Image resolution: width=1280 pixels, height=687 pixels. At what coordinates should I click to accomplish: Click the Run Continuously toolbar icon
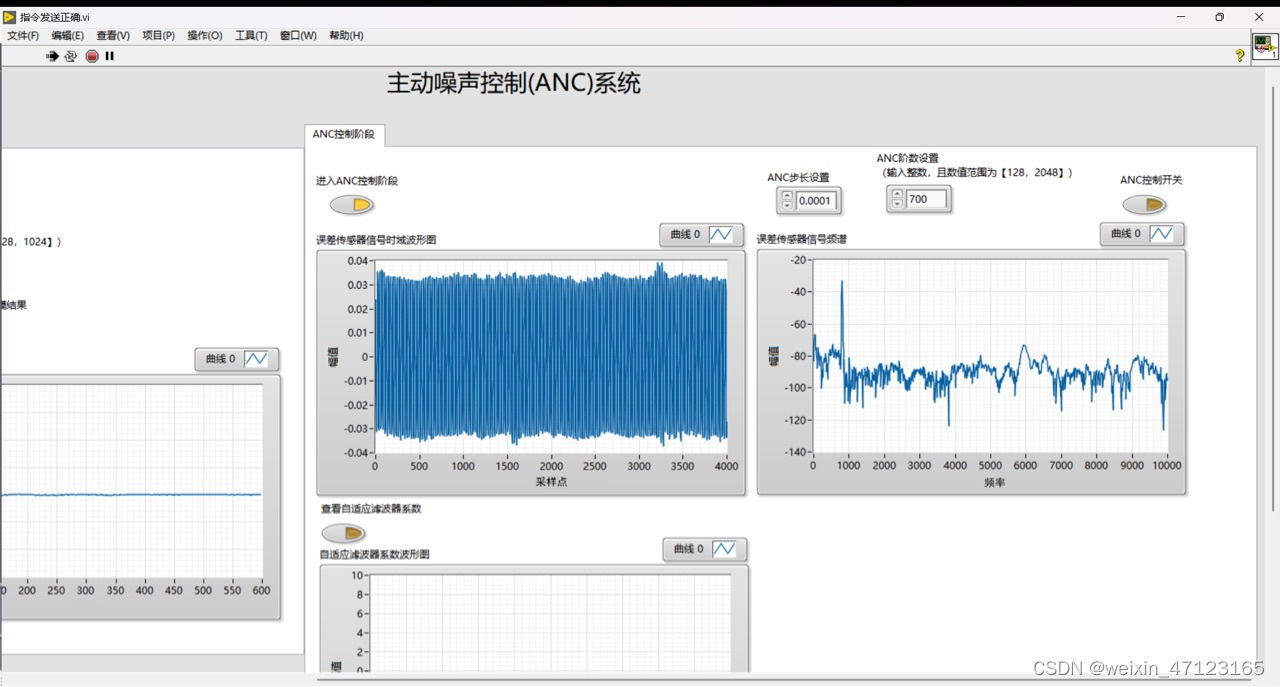coord(70,56)
